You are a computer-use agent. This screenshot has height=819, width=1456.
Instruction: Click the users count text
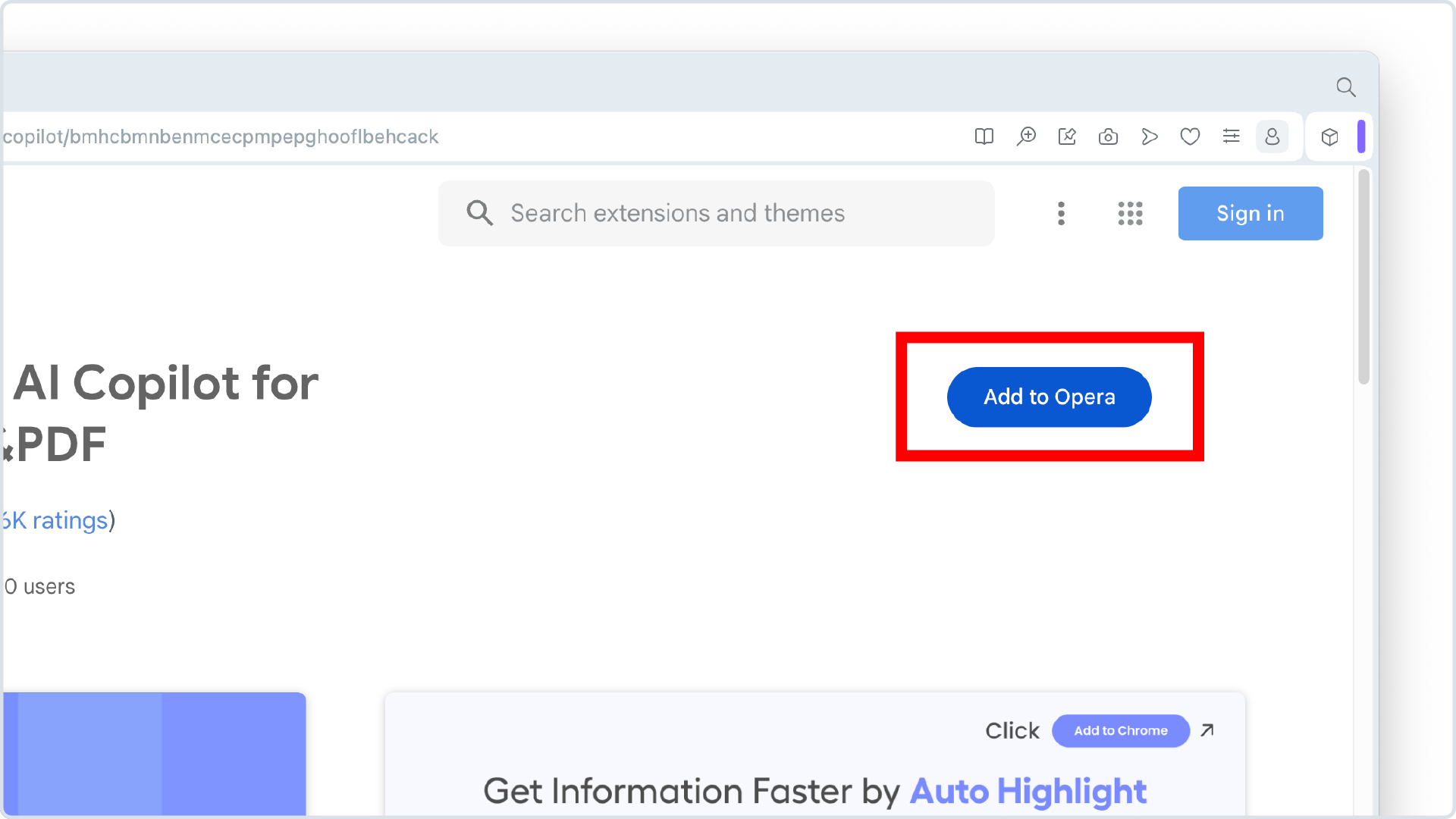pyautogui.click(x=39, y=587)
